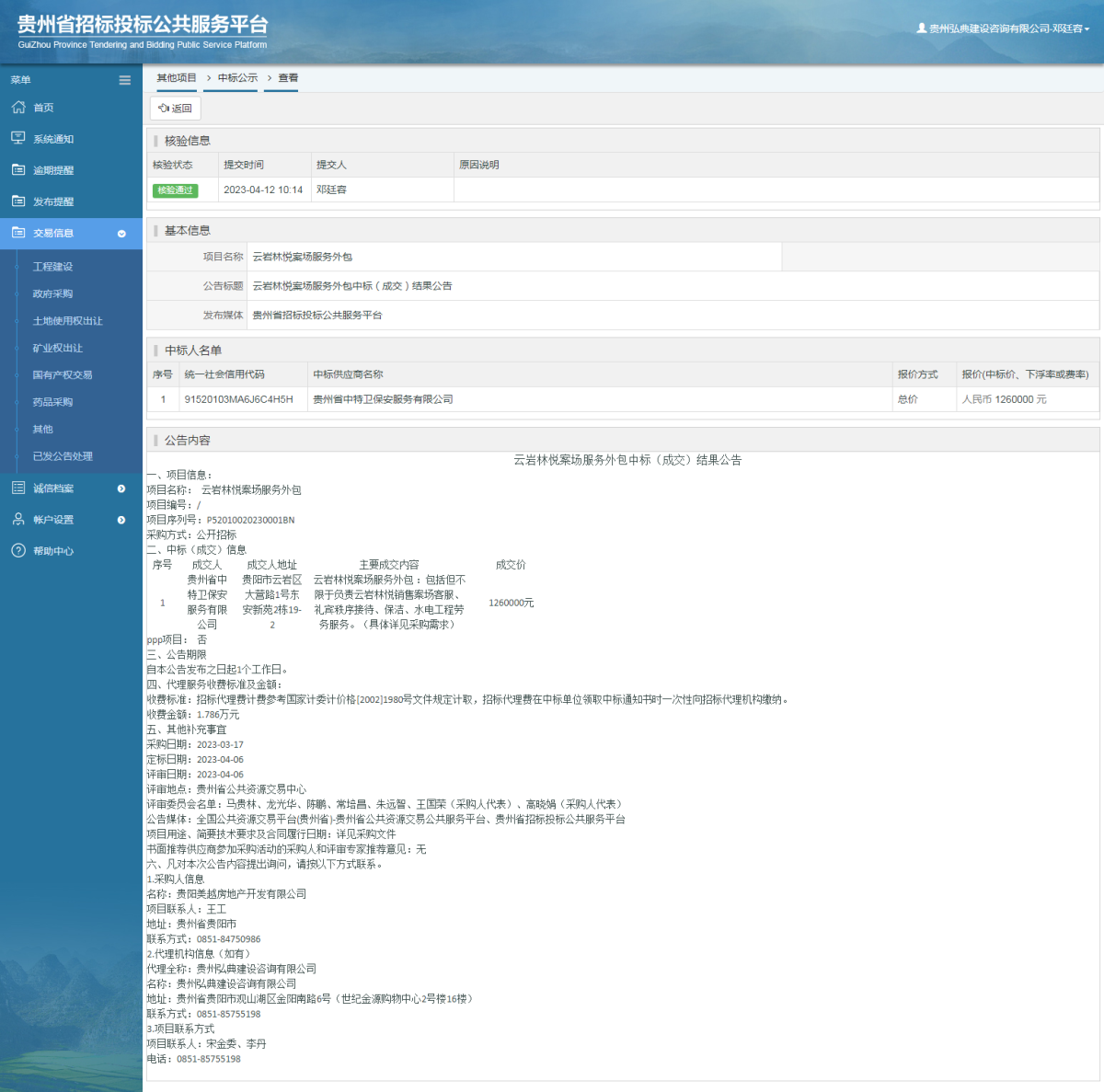Select 矿业权出让 submenu item
1104x1092 pixels.
[x=57, y=348]
